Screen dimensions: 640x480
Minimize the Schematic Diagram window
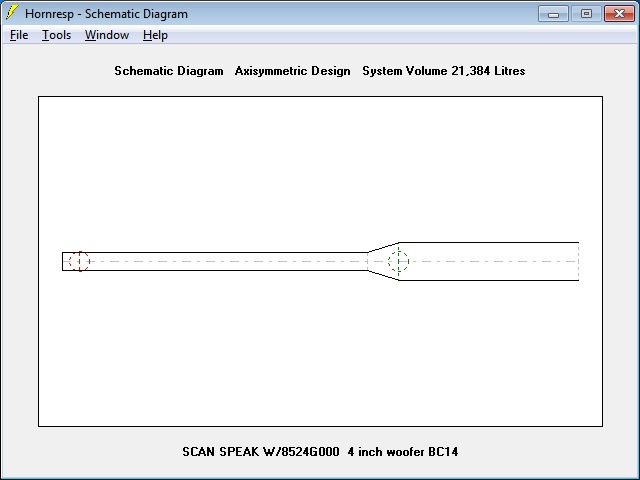coord(553,13)
